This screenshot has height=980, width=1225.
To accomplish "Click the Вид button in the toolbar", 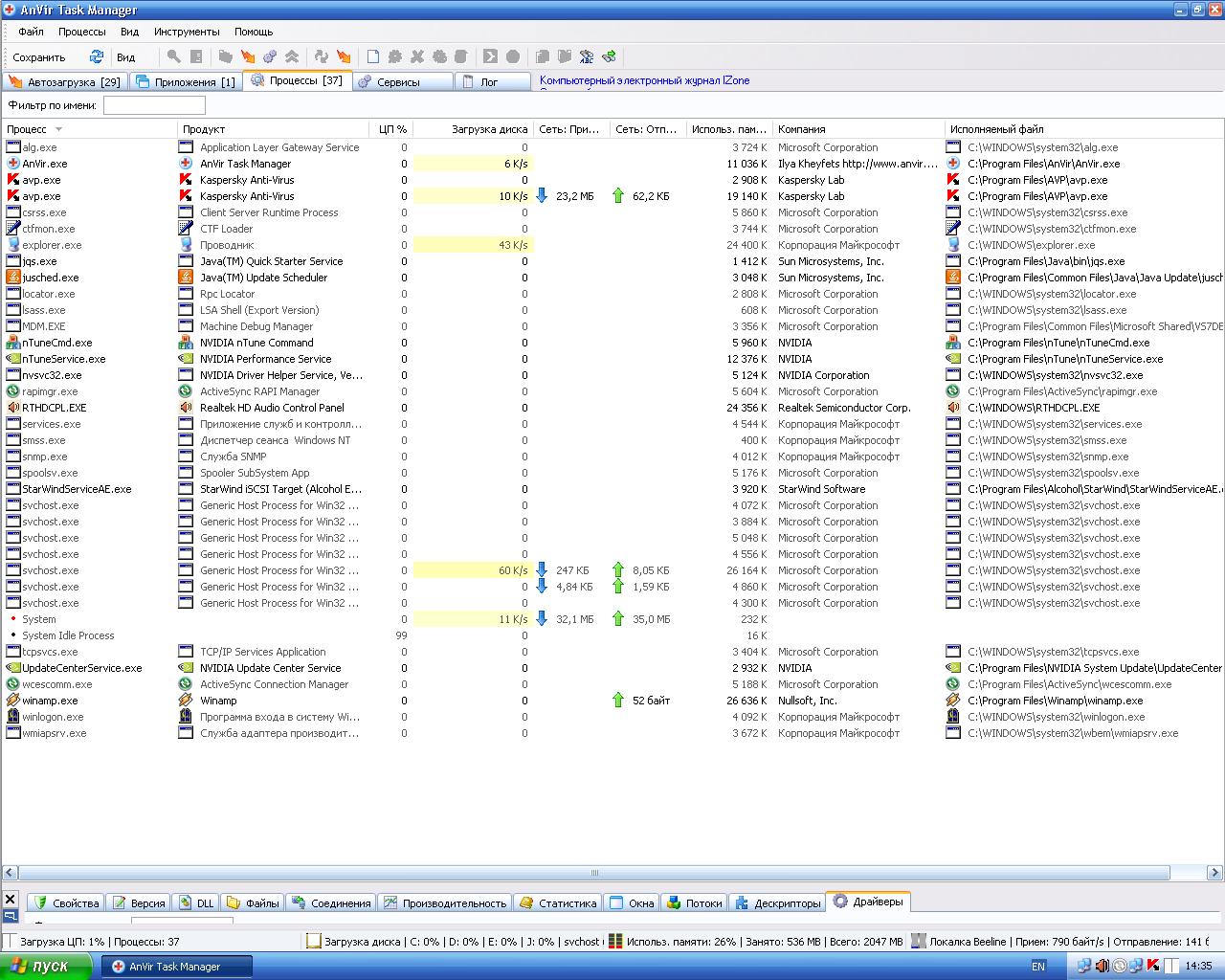I will pos(126,57).
